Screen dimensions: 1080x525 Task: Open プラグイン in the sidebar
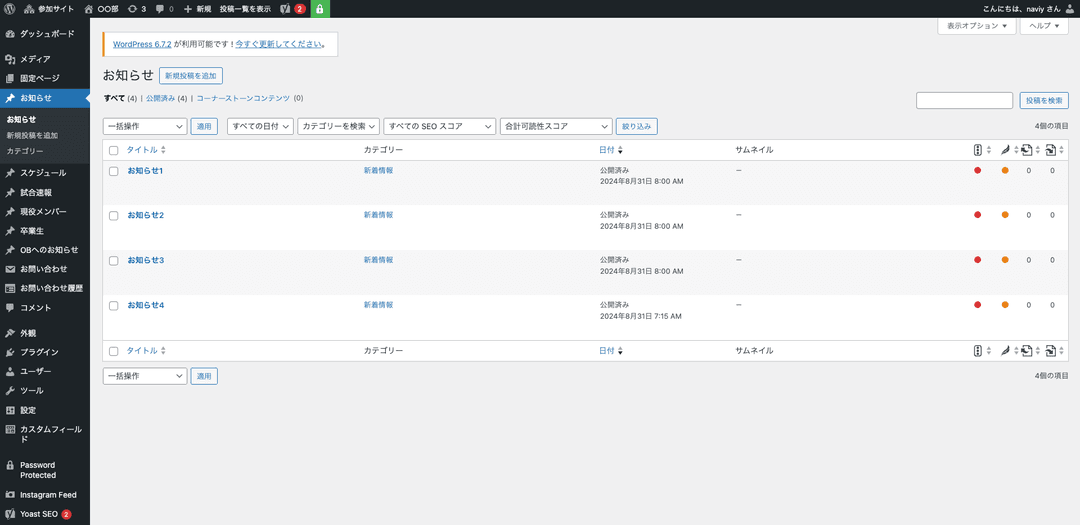[x=45, y=352]
